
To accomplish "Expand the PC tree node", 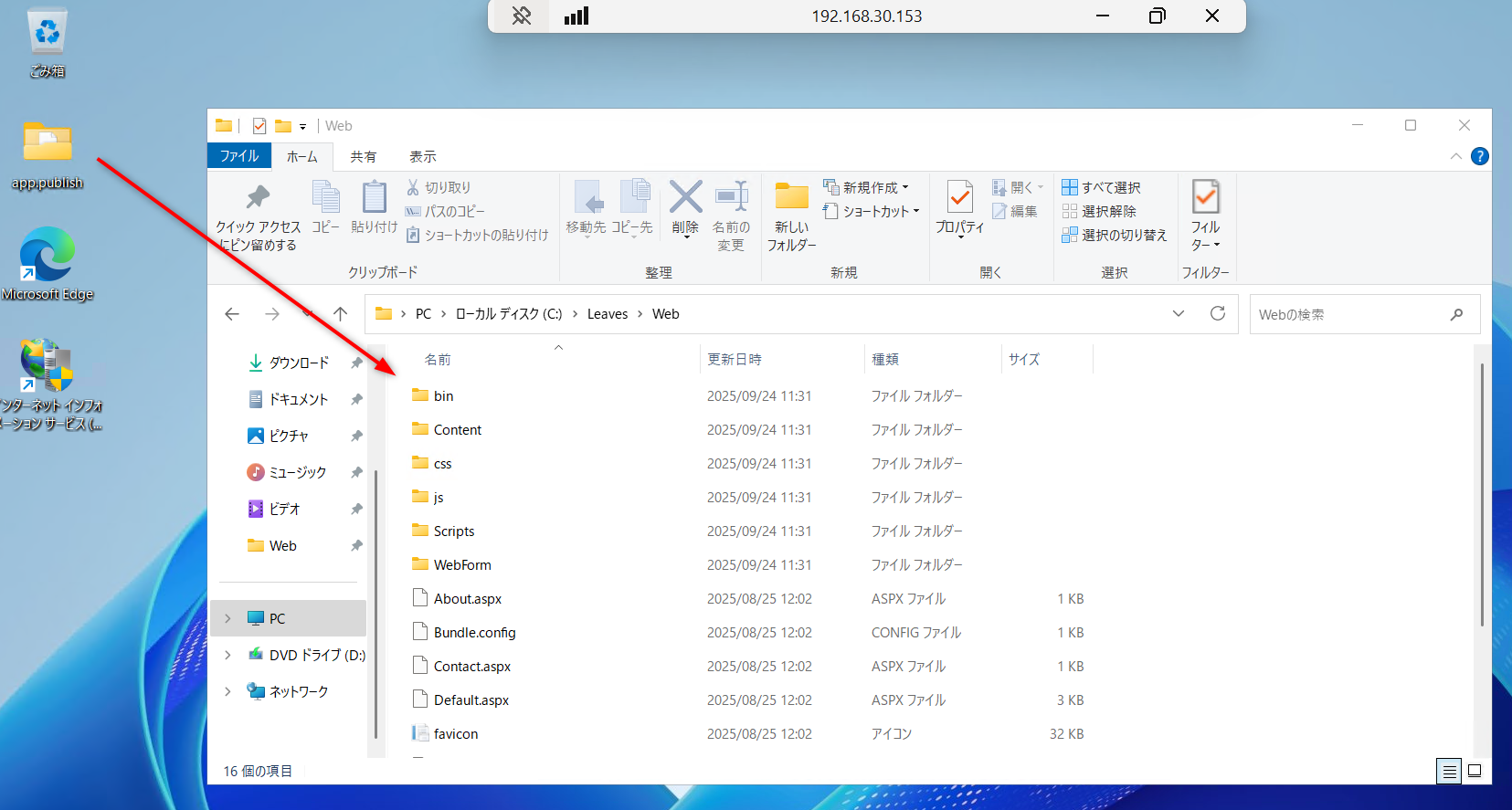I will pos(228,618).
